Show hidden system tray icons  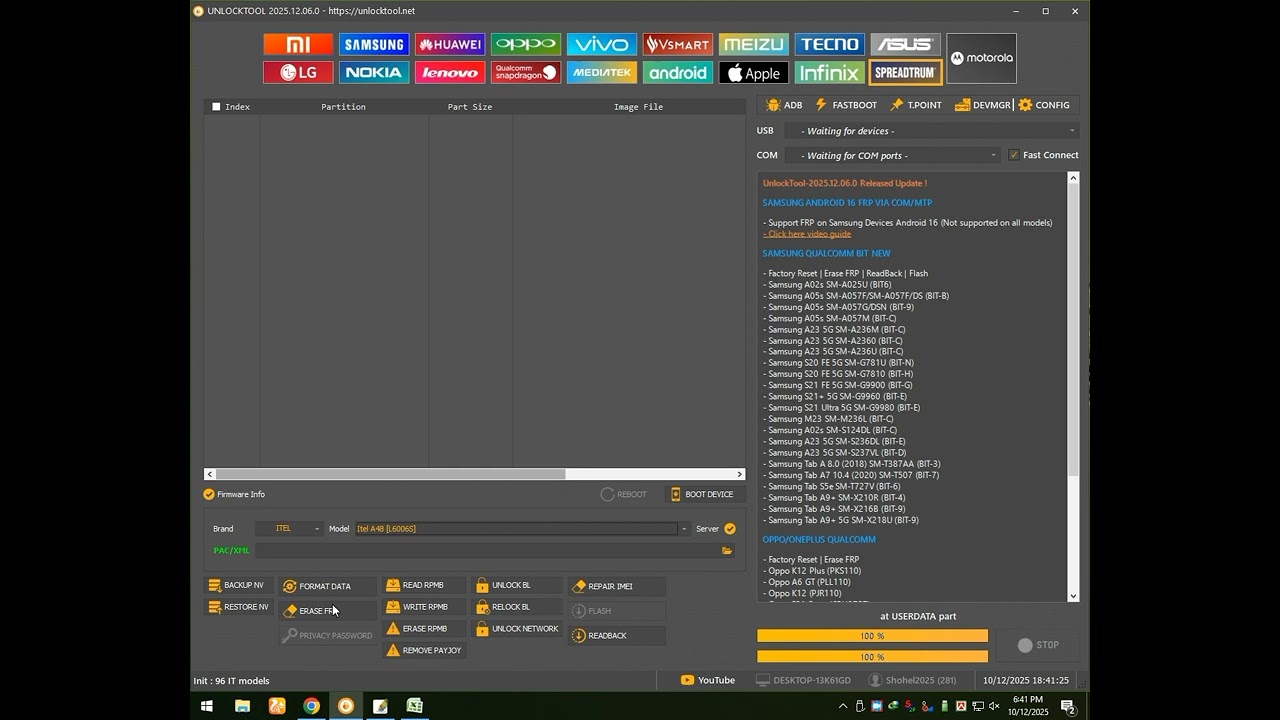843,706
